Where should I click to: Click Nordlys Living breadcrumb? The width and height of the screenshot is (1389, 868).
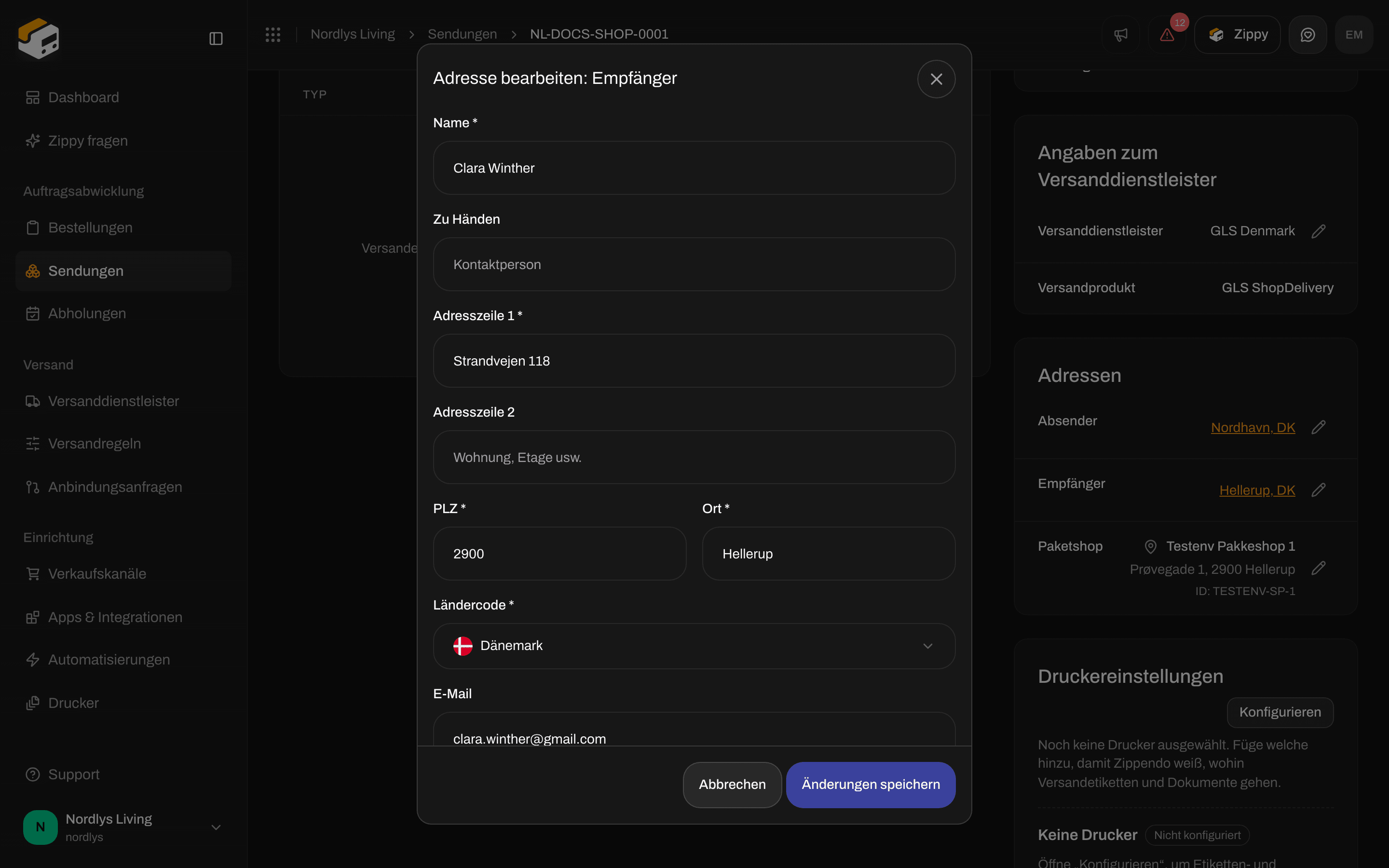click(x=353, y=34)
